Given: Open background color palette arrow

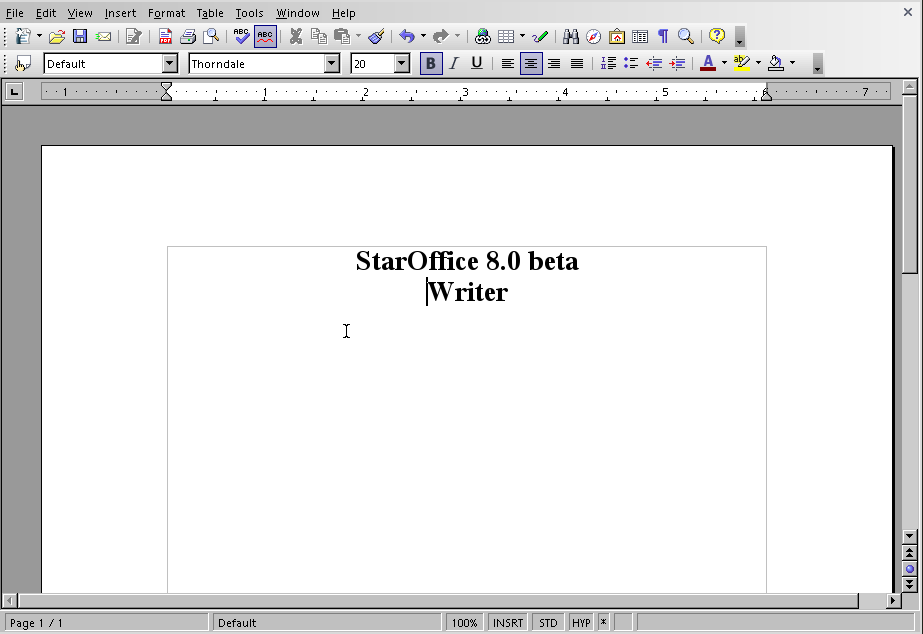Looking at the screenshot, I should point(792,63).
